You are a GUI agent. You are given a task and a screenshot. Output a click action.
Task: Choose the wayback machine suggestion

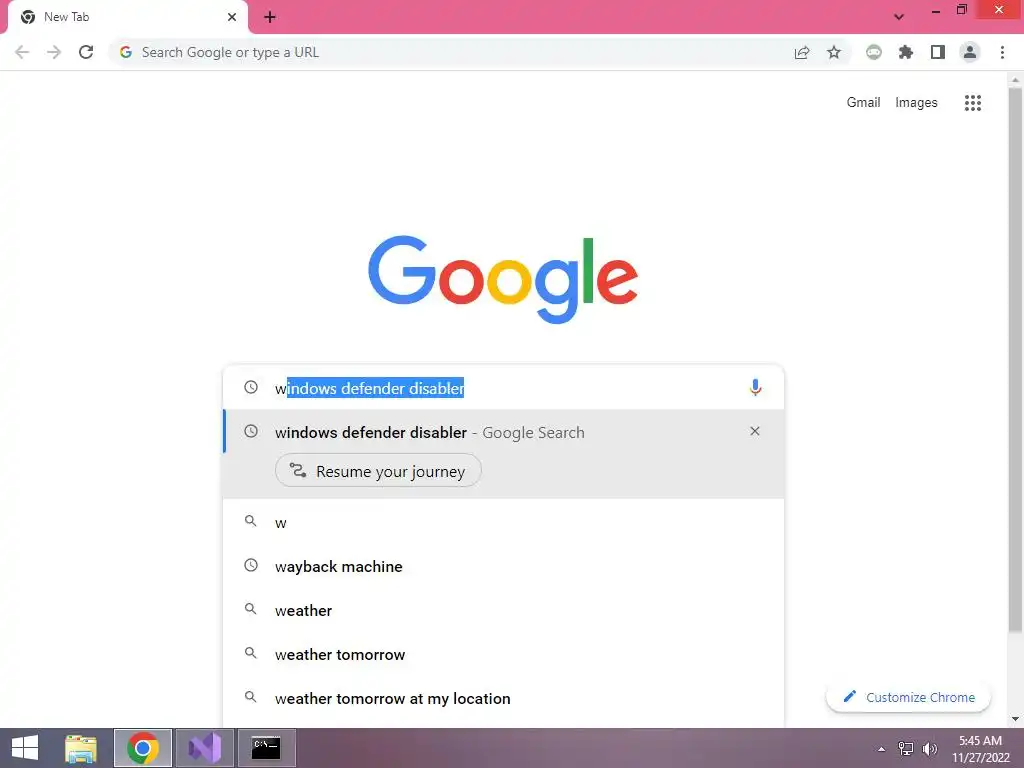pyautogui.click(x=503, y=566)
